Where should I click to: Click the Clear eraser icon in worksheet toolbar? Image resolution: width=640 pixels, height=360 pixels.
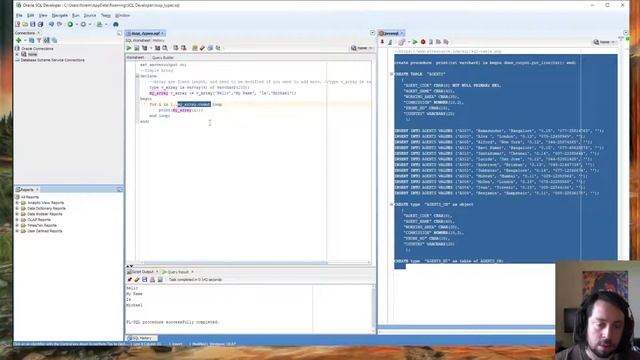coord(202,48)
